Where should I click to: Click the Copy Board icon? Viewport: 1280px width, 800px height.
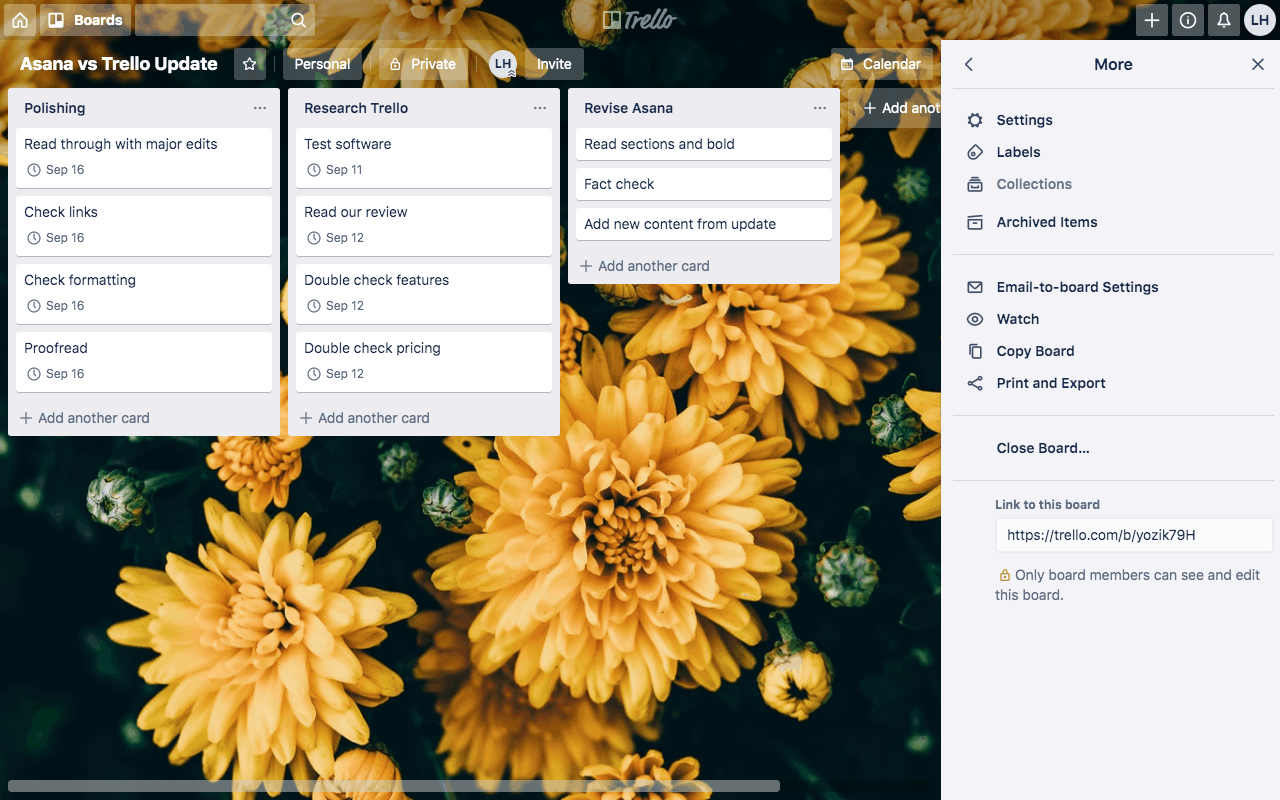click(x=975, y=351)
